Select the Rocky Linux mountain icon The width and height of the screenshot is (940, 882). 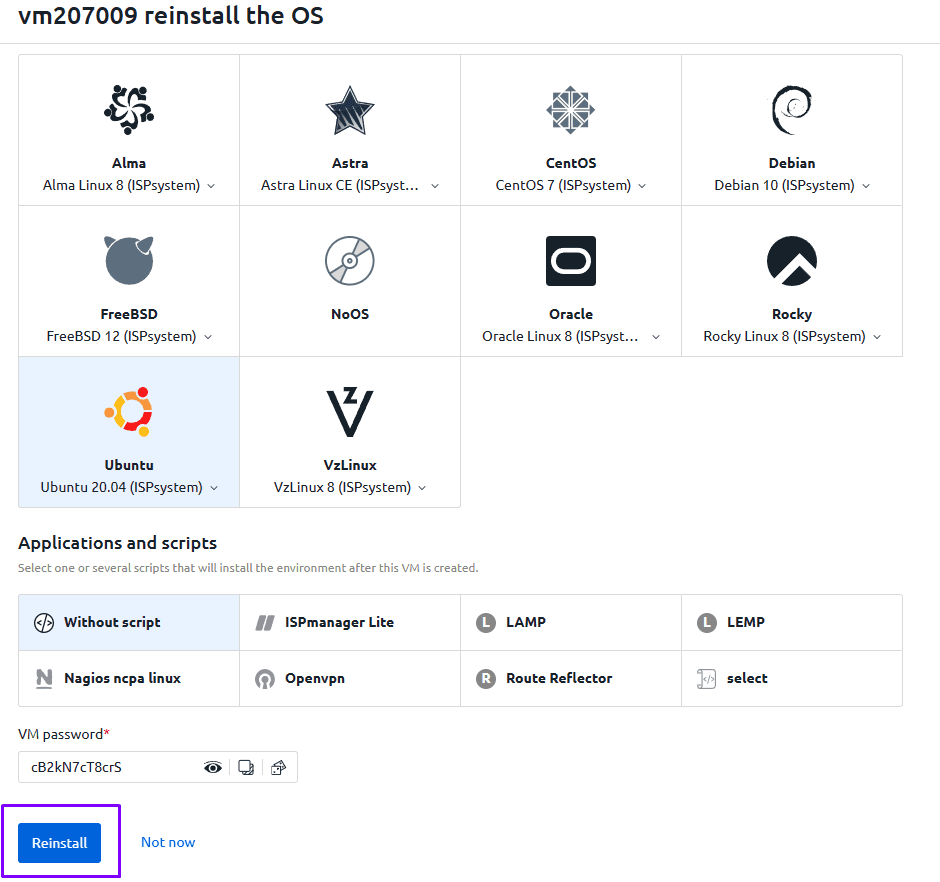[792, 261]
